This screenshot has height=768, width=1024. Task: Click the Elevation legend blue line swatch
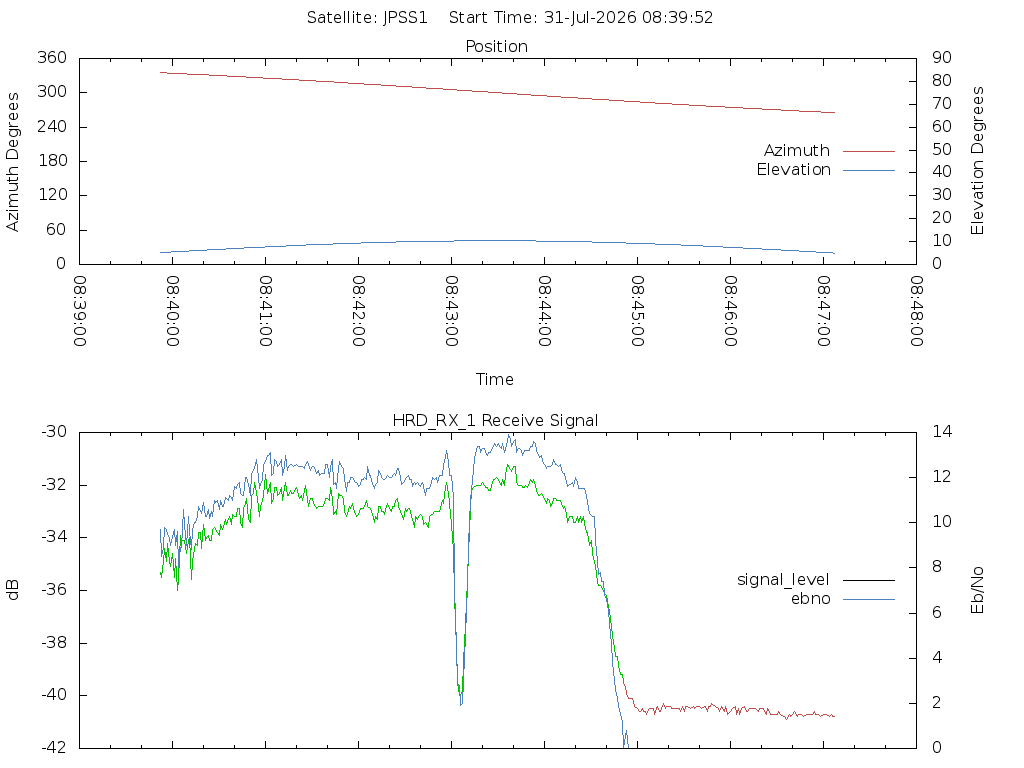click(x=869, y=170)
